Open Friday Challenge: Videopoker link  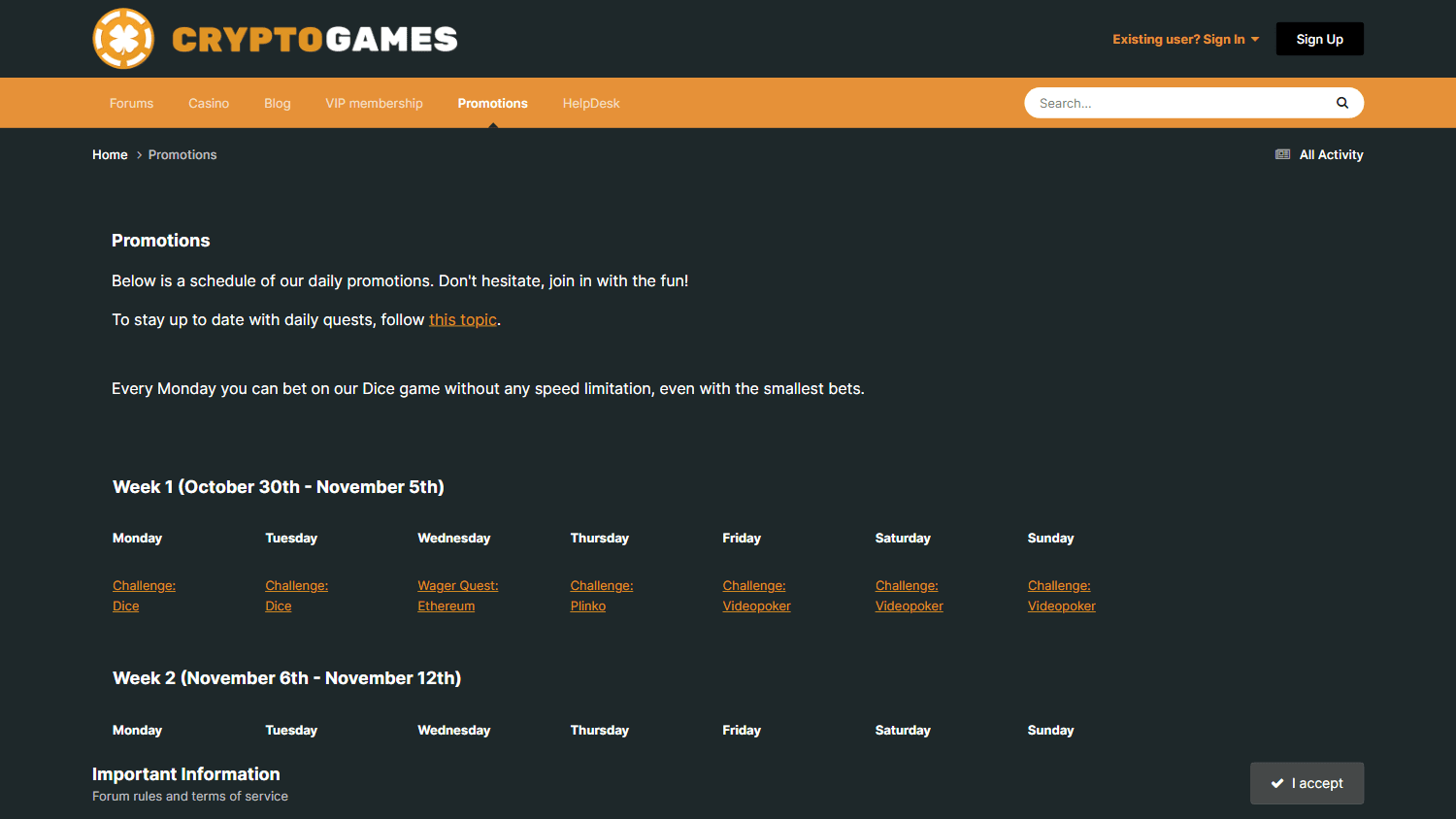click(x=756, y=596)
